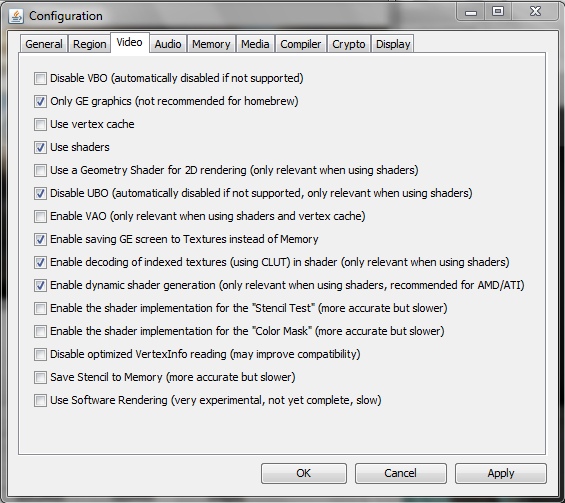The height and width of the screenshot is (503, 565).
Task: Toggle Use vertex cache checkbox
Action: pyautogui.click(x=40, y=124)
